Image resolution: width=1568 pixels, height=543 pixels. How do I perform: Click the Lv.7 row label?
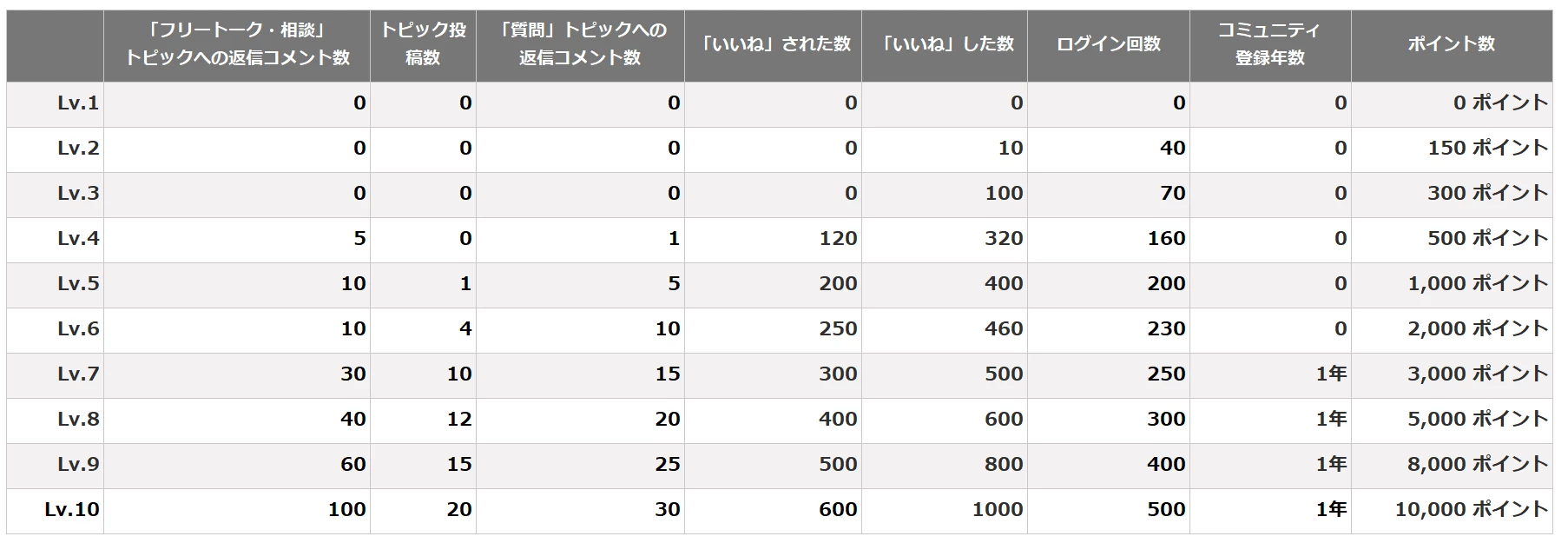(x=78, y=374)
